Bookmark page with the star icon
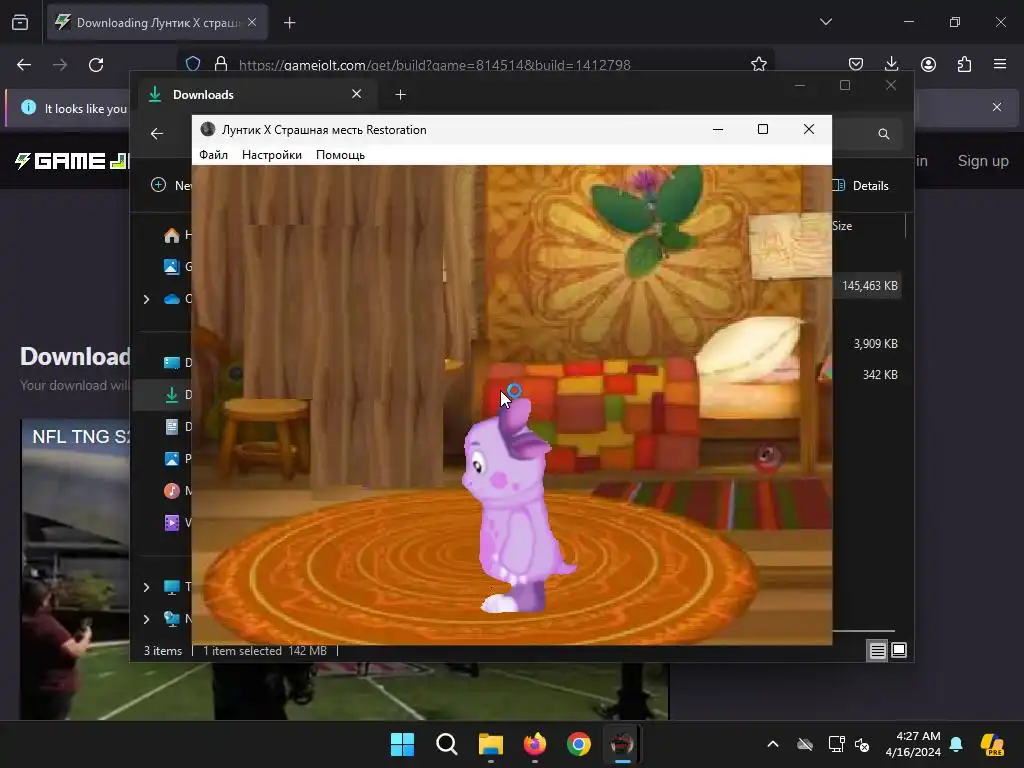 758,64
